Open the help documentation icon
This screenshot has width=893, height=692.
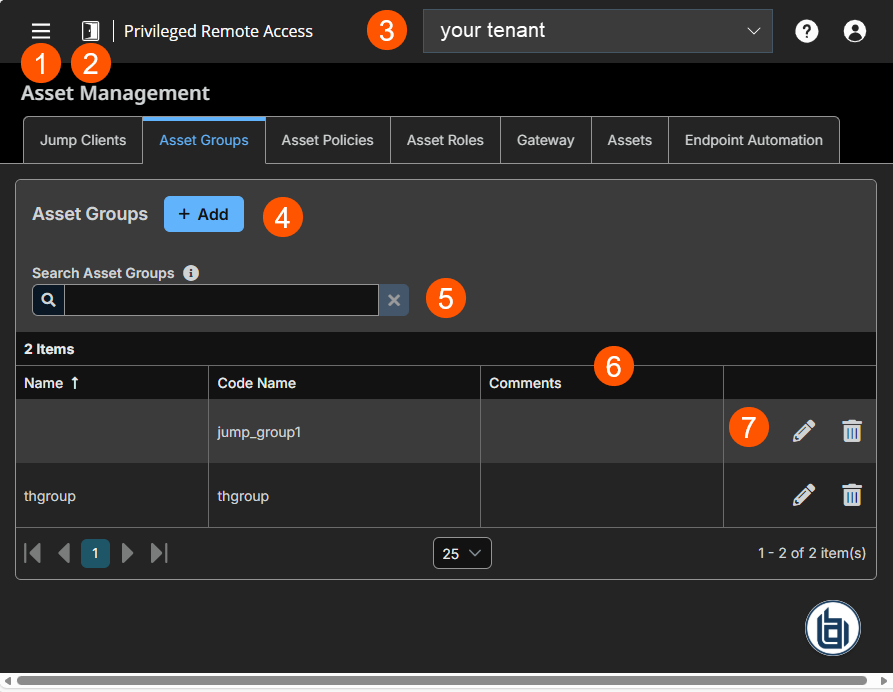click(x=806, y=31)
